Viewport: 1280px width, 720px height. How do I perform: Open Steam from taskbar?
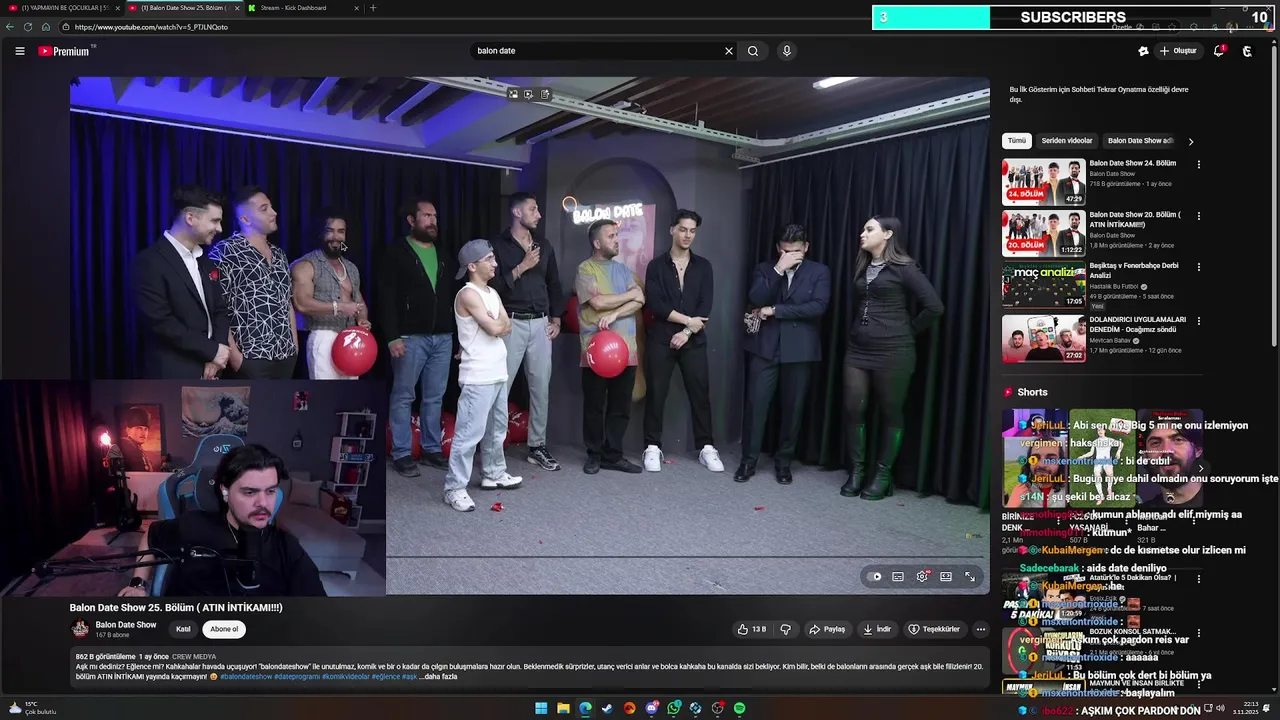(x=607, y=708)
